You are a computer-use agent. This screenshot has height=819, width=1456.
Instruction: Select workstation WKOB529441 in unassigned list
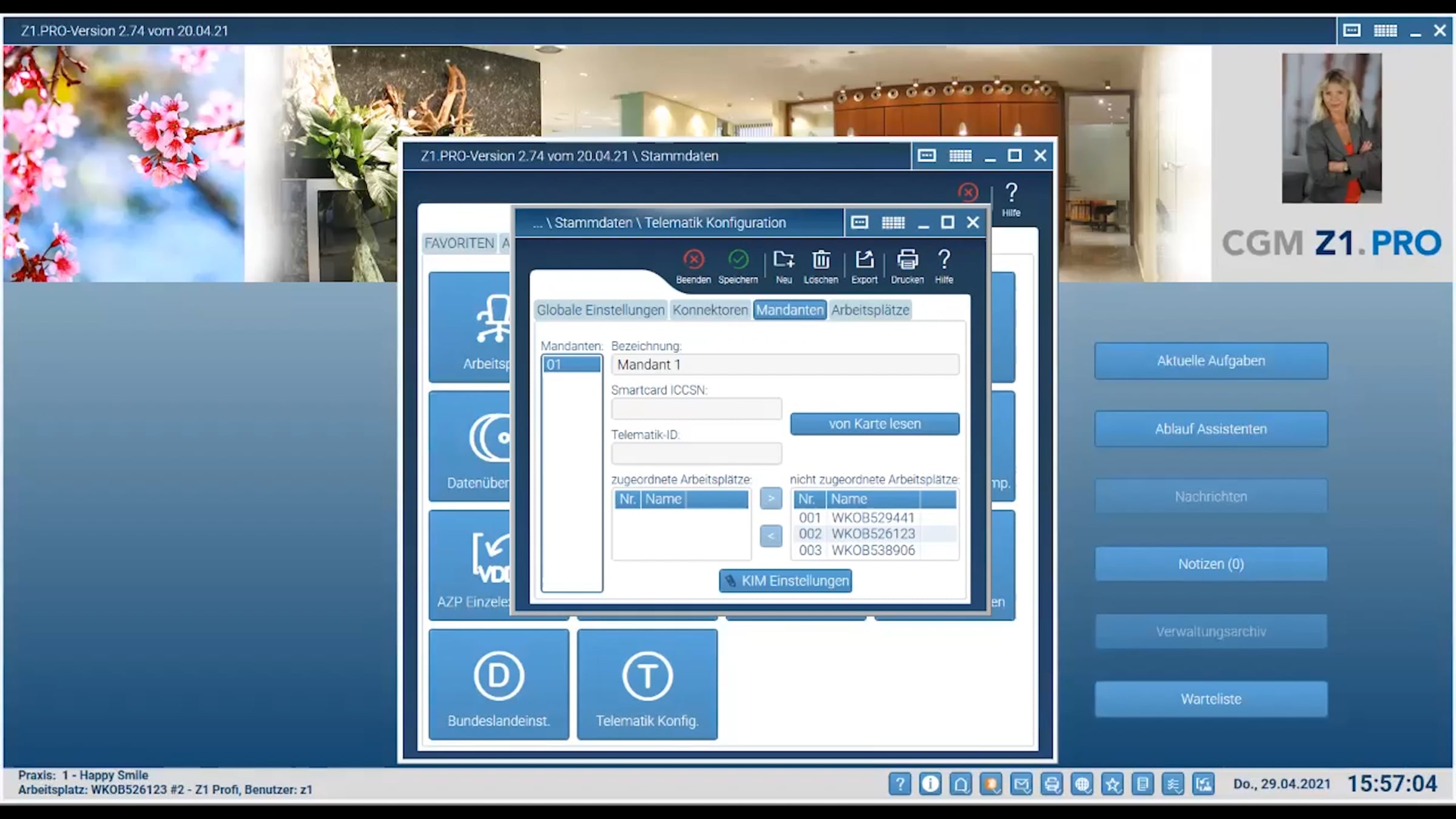click(x=872, y=517)
